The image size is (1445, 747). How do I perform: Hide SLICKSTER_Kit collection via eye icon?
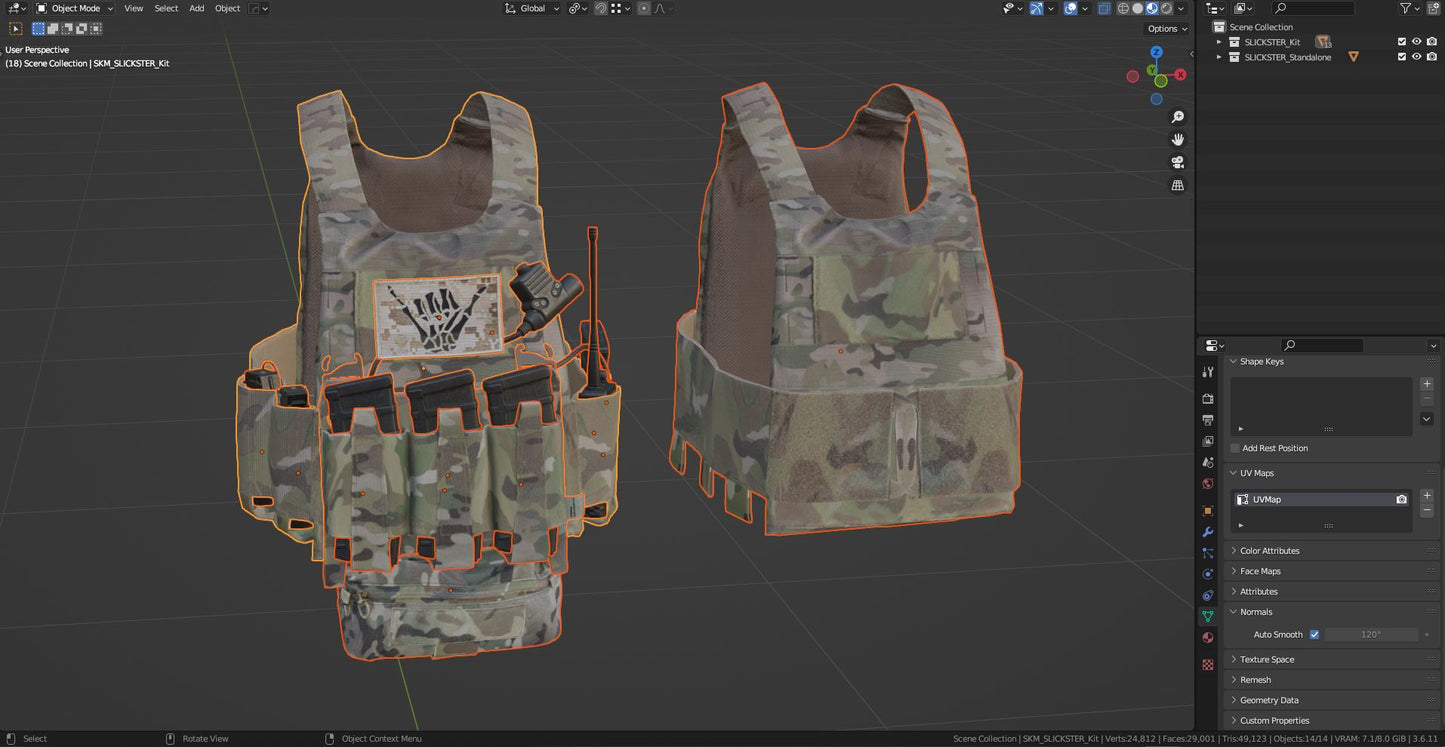click(1416, 42)
